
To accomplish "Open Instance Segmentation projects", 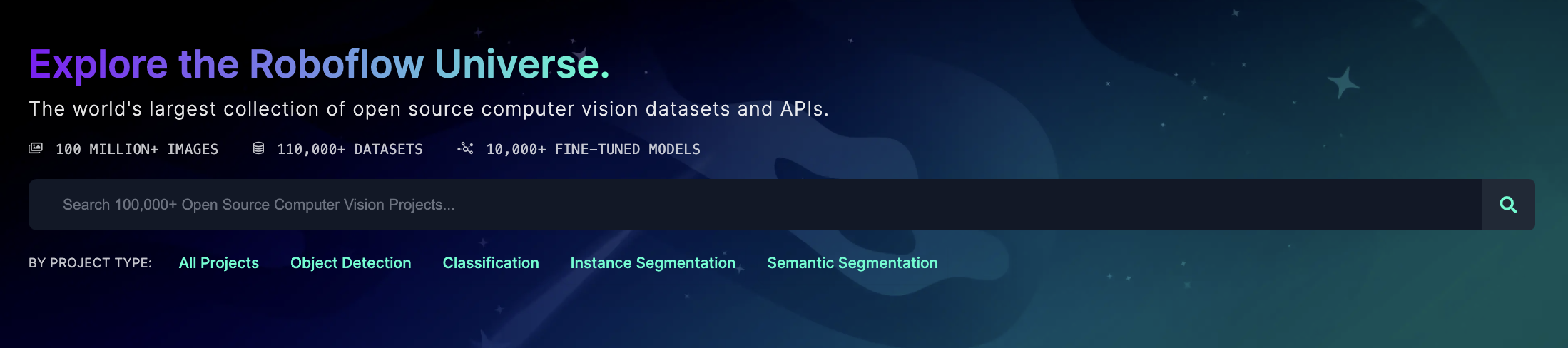I will click(653, 263).
